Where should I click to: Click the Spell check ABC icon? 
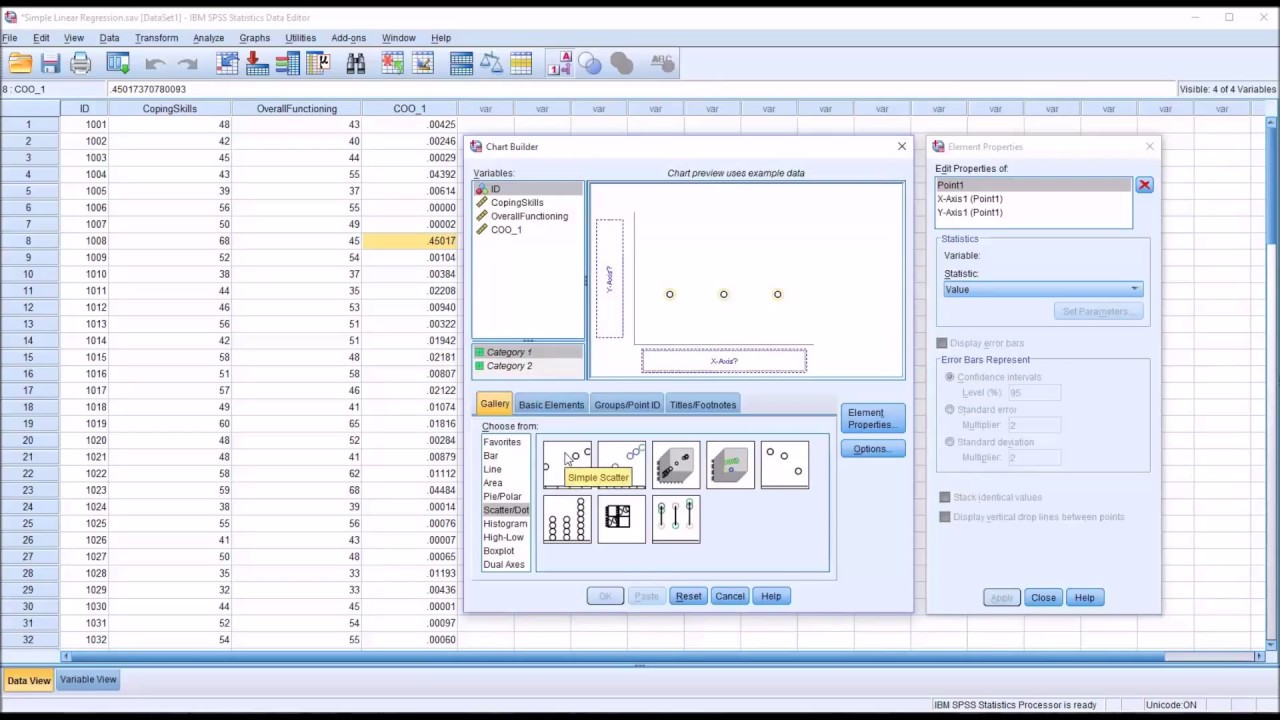point(661,63)
